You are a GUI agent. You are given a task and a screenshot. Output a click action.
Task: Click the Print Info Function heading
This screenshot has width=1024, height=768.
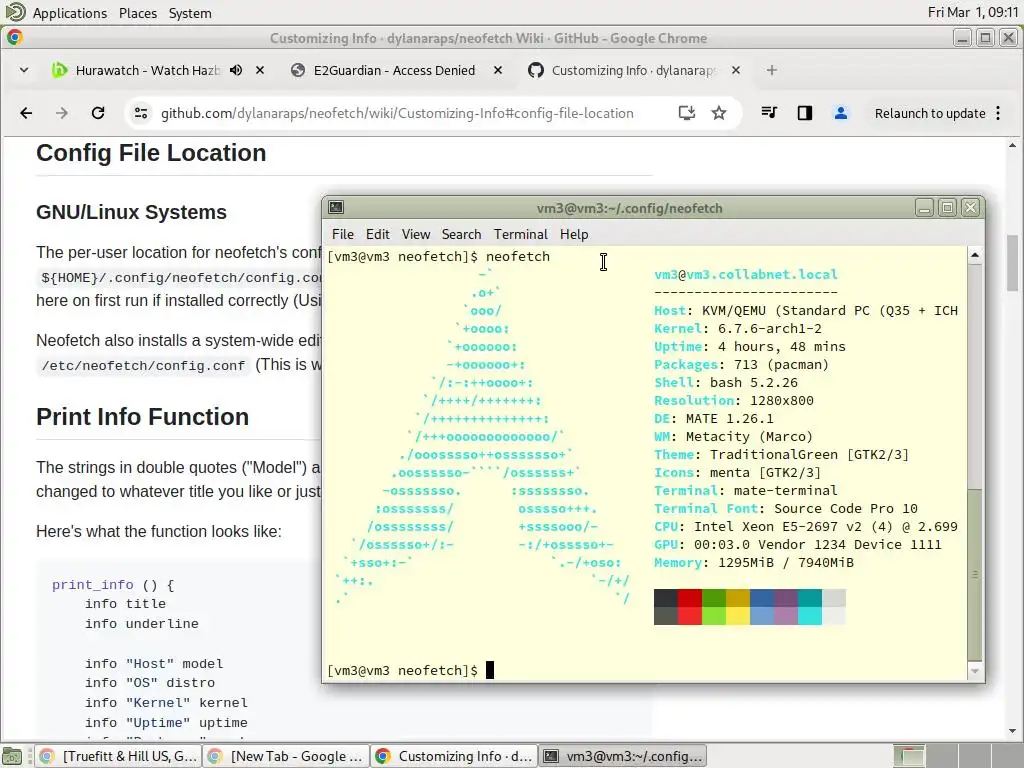142,417
